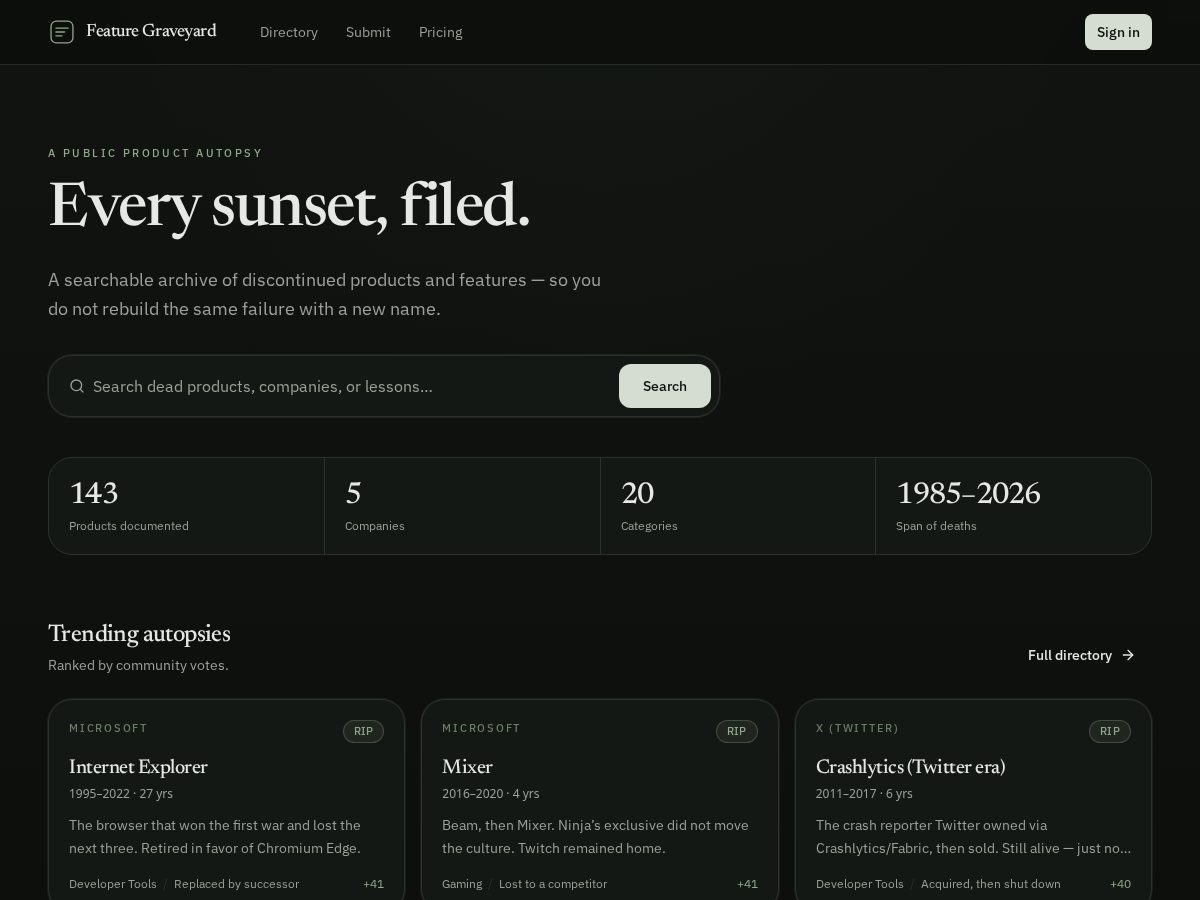The width and height of the screenshot is (1200, 900).
Task: Open the Full directory link
Action: pyautogui.click(x=1081, y=655)
